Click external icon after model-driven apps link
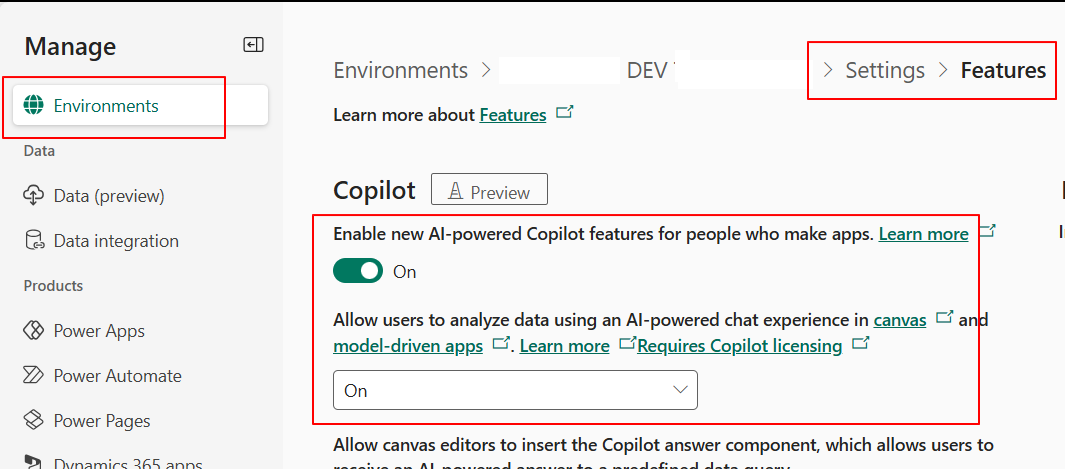 point(501,343)
